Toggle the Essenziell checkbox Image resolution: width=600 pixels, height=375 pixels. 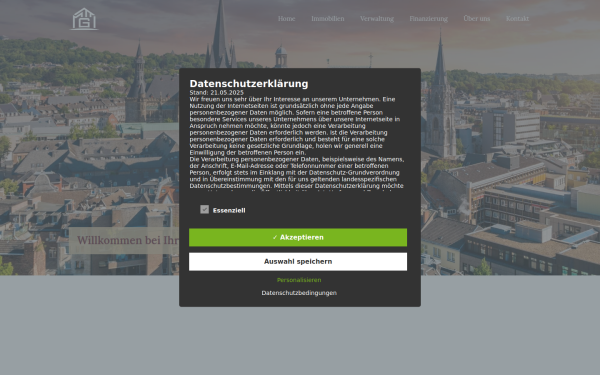click(204, 209)
